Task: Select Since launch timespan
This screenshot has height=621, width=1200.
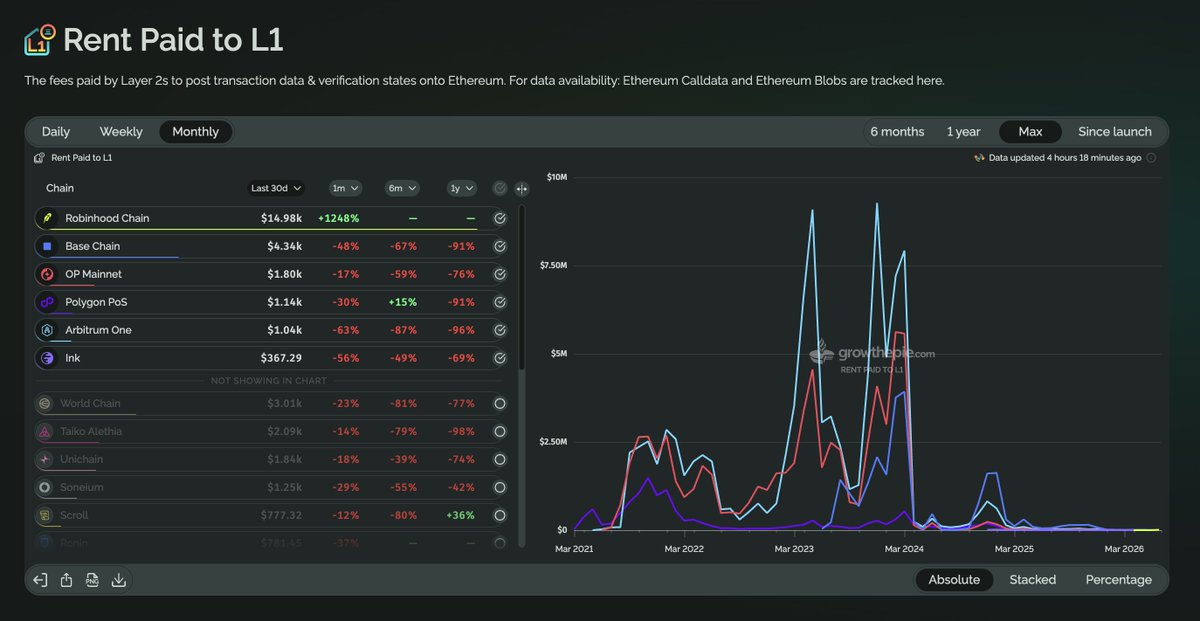Action: 1115,132
